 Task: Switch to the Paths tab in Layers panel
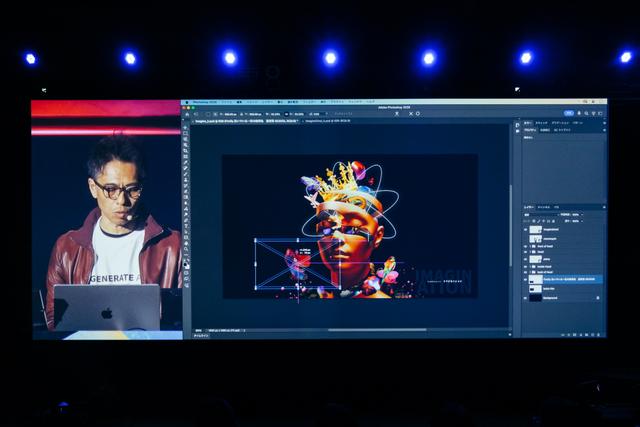tap(556, 207)
